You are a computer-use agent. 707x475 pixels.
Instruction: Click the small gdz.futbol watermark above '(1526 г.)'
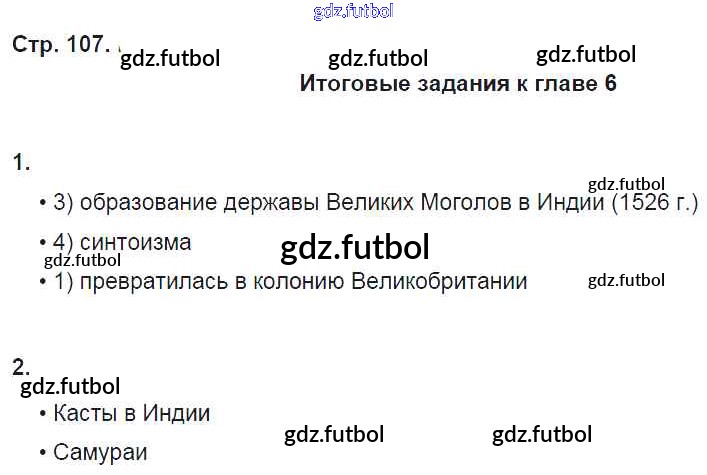(x=627, y=183)
